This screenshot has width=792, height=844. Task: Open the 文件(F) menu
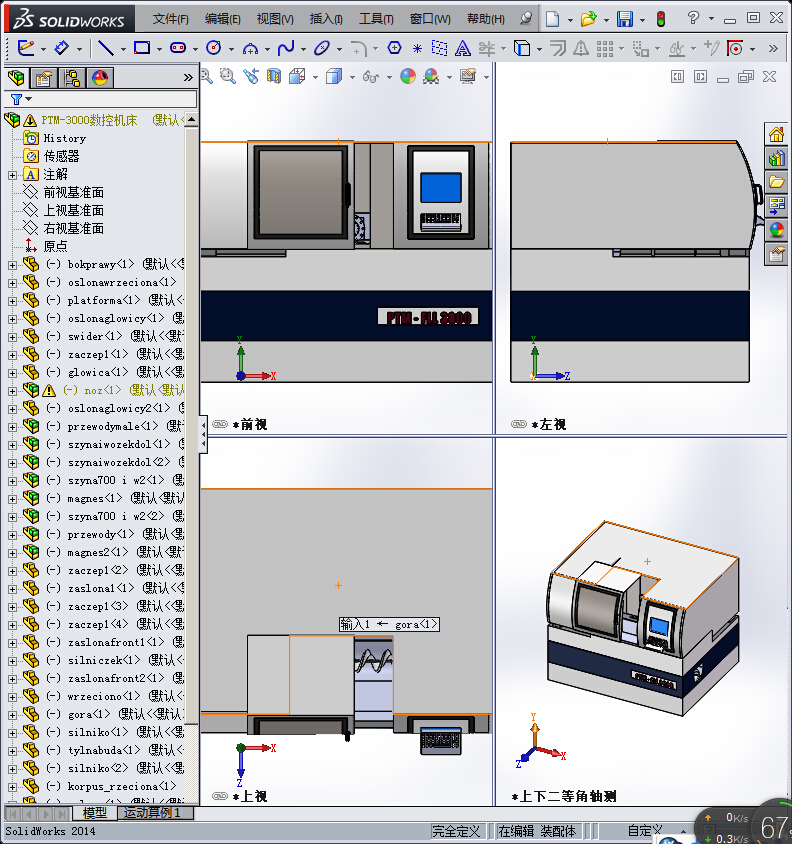pyautogui.click(x=171, y=19)
